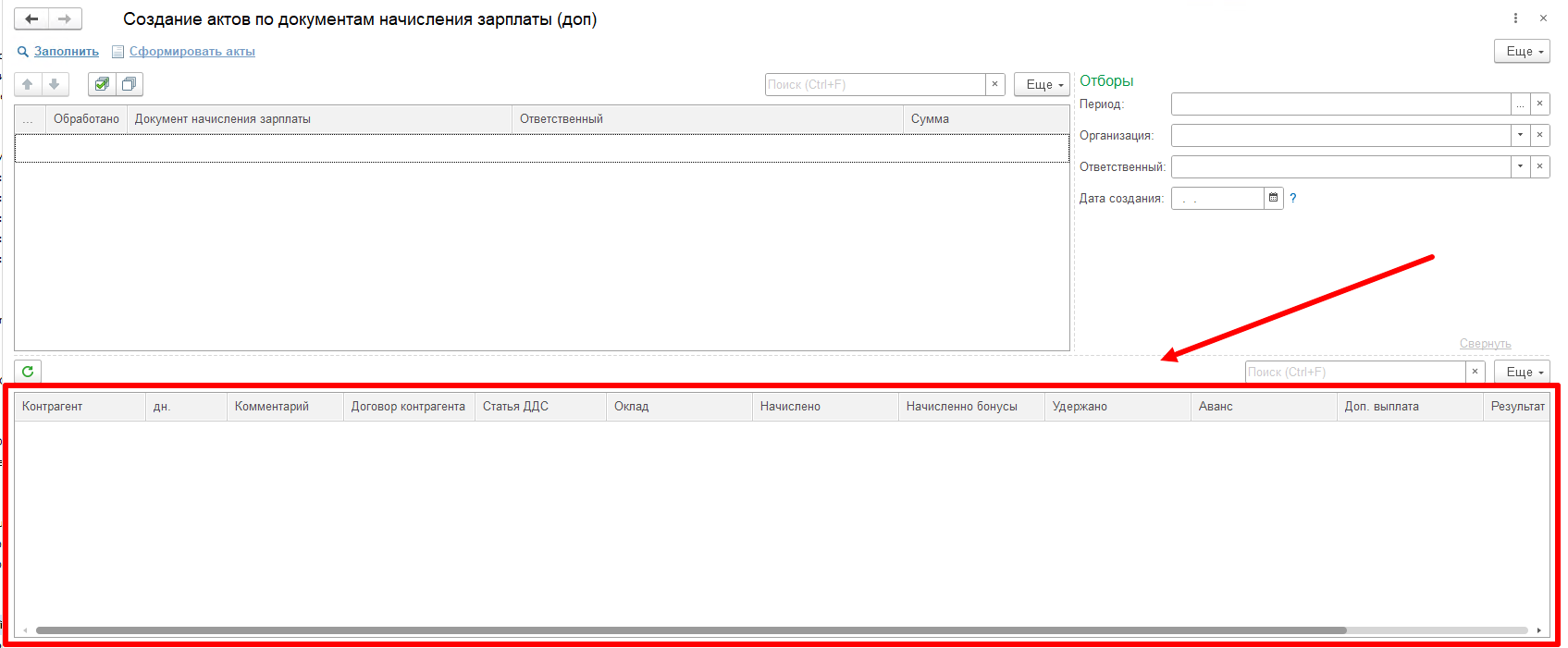1568x648 pixels.
Task: Click Свернуть to collapse the filters
Action: (x=1486, y=344)
